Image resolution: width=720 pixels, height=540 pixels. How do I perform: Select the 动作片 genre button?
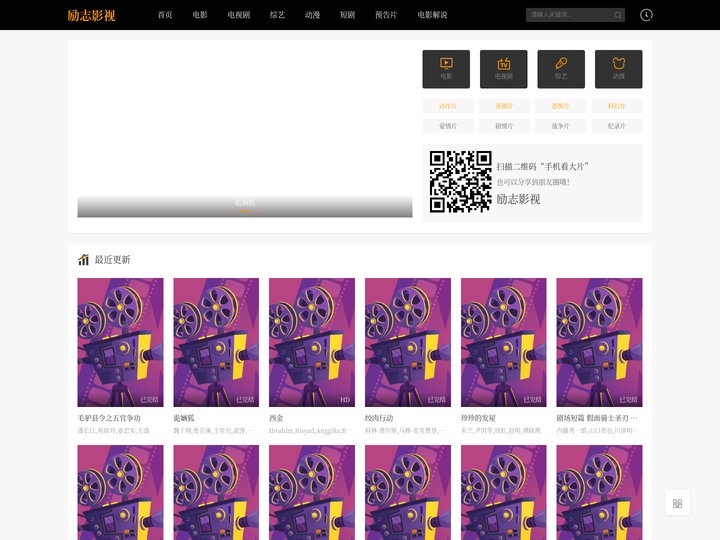pos(448,106)
